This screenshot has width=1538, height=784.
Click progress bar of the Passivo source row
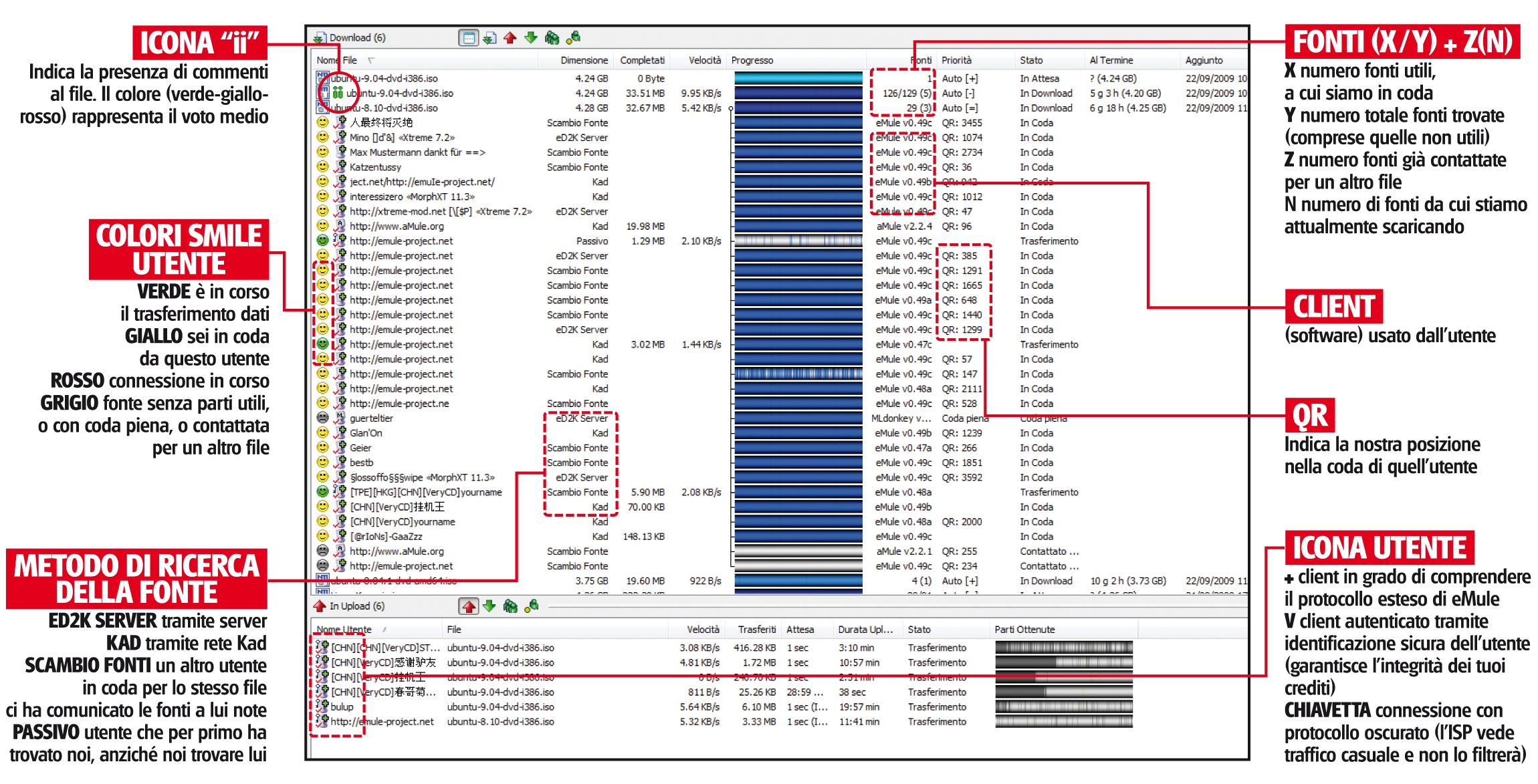(798, 241)
